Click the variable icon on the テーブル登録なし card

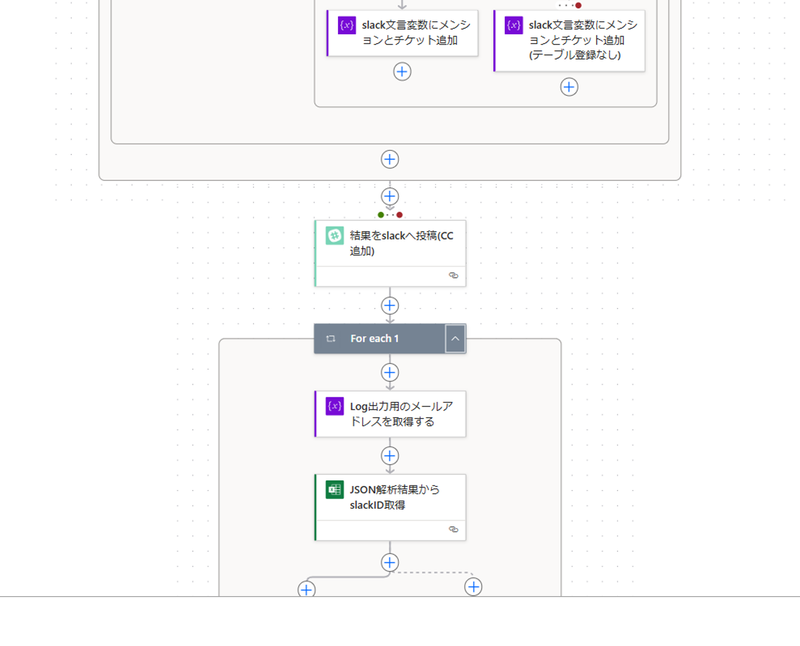click(514, 25)
